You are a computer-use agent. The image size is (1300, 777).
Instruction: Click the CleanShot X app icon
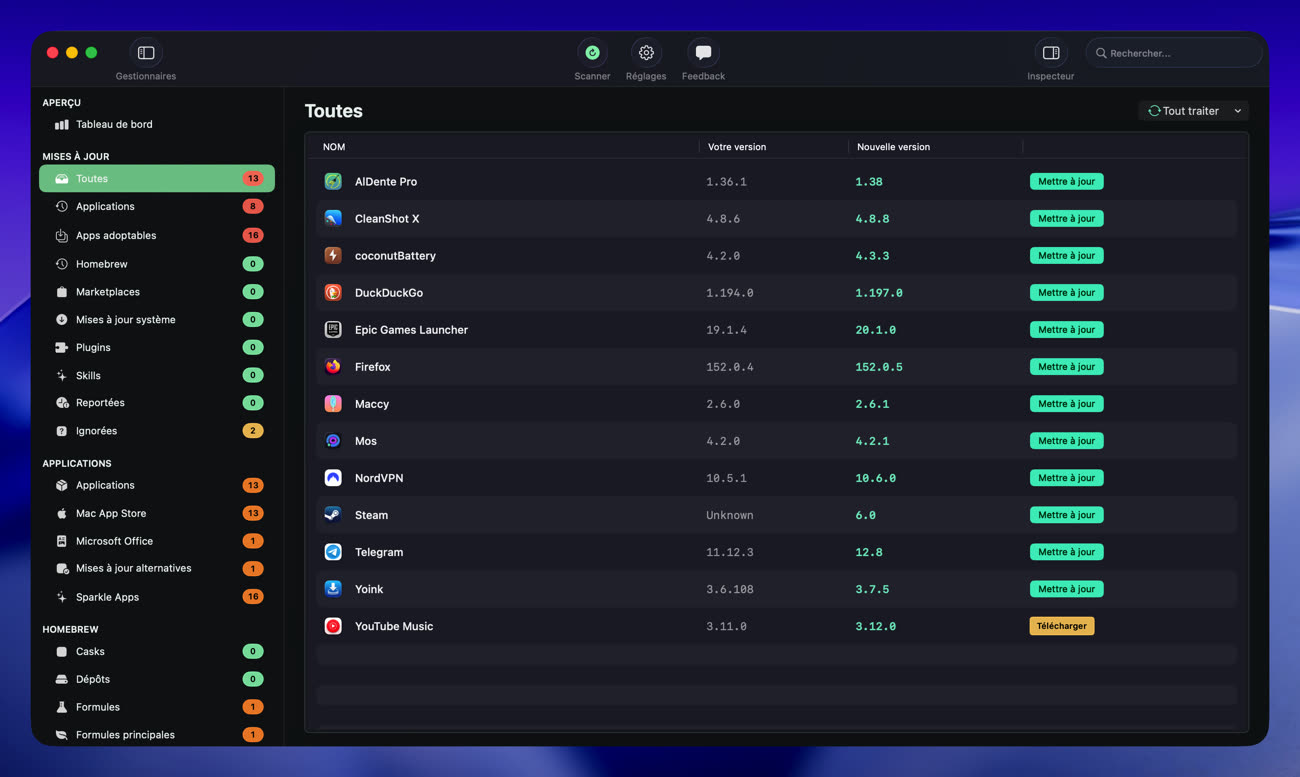coord(333,219)
